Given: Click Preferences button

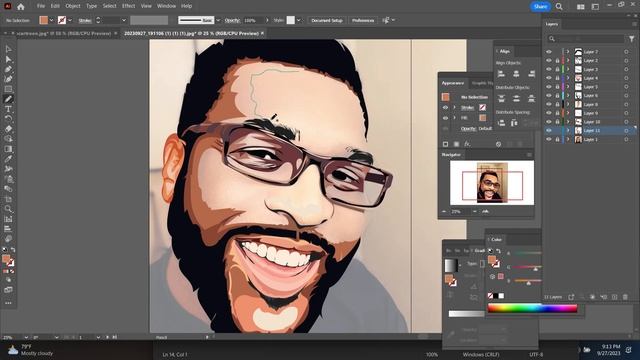Looking at the screenshot, I should [363, 20].
